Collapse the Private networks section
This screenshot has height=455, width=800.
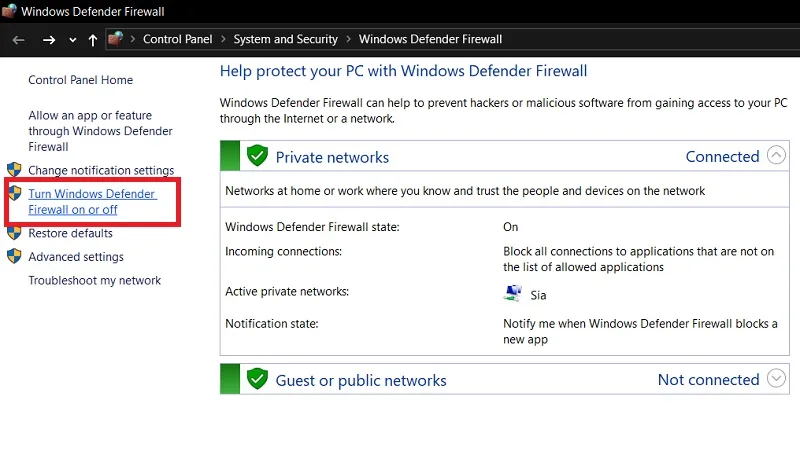click(776, 155)
